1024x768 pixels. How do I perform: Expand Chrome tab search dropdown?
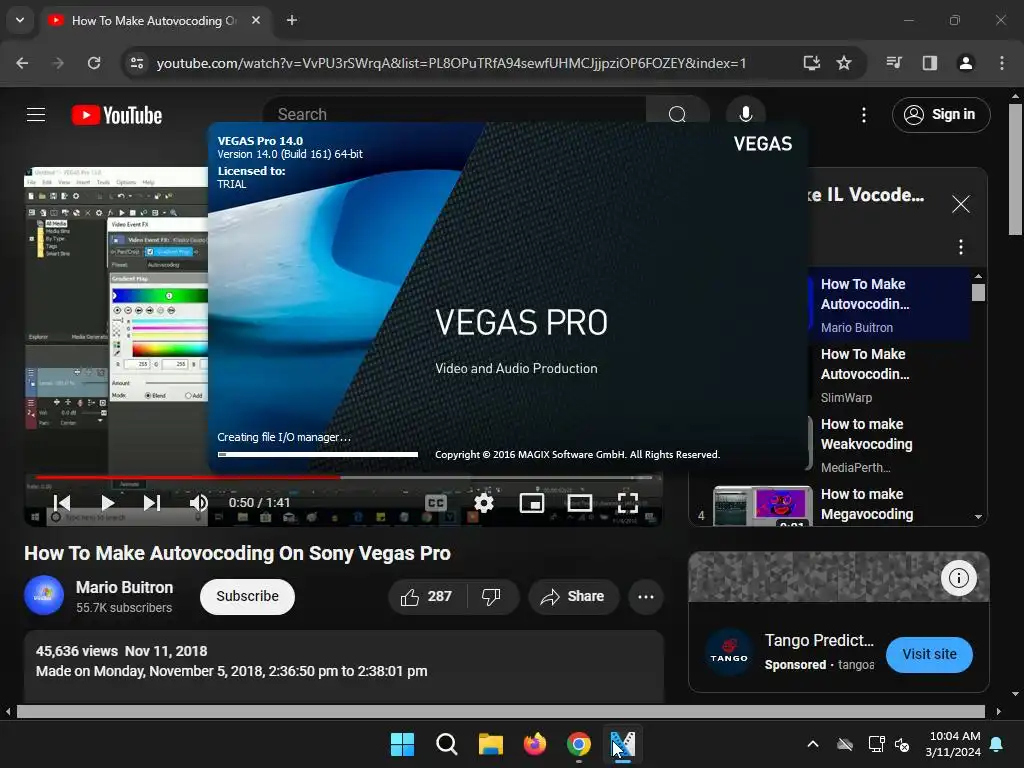click(x=20, y=20)
